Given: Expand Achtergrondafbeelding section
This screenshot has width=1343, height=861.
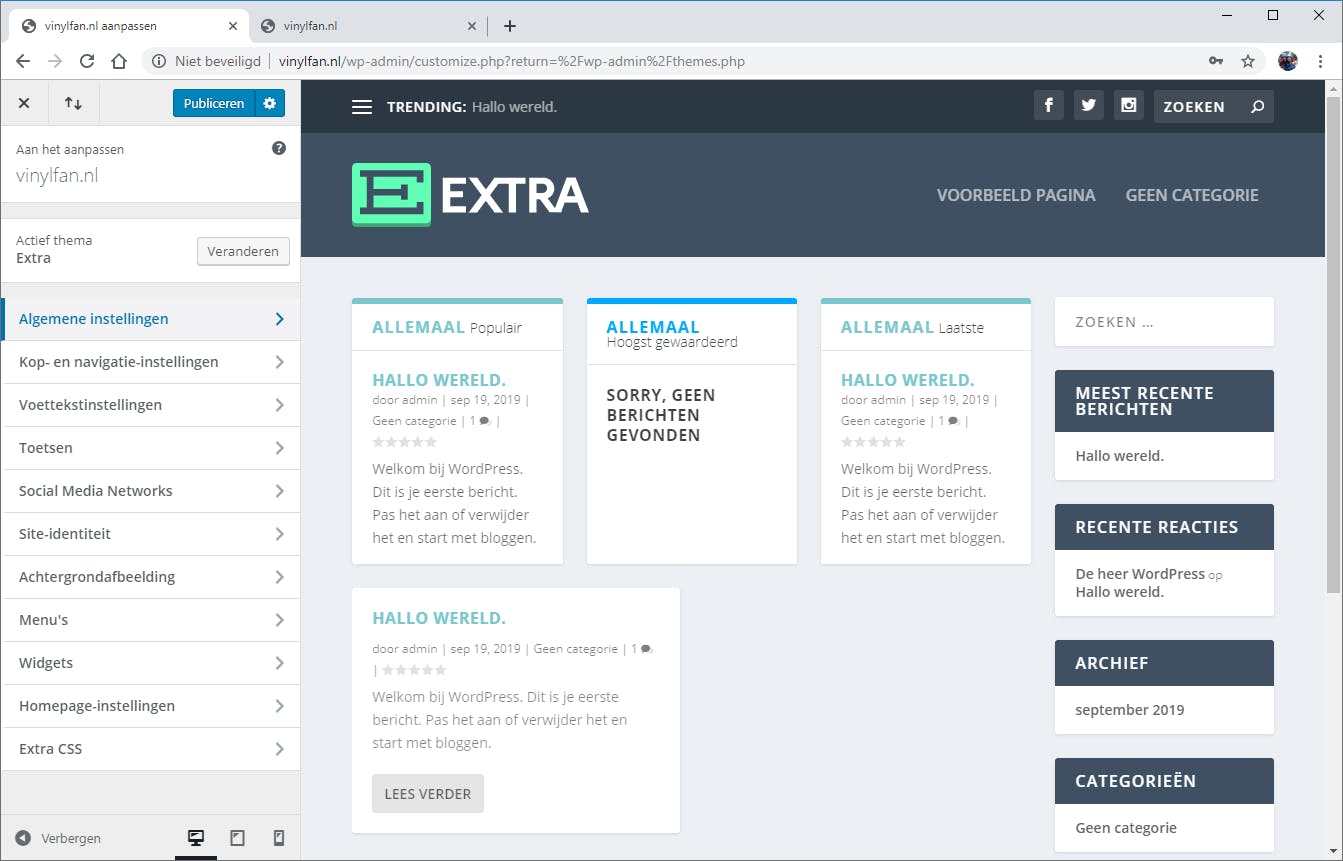Looking at the screenshot, I should (150, 577).
